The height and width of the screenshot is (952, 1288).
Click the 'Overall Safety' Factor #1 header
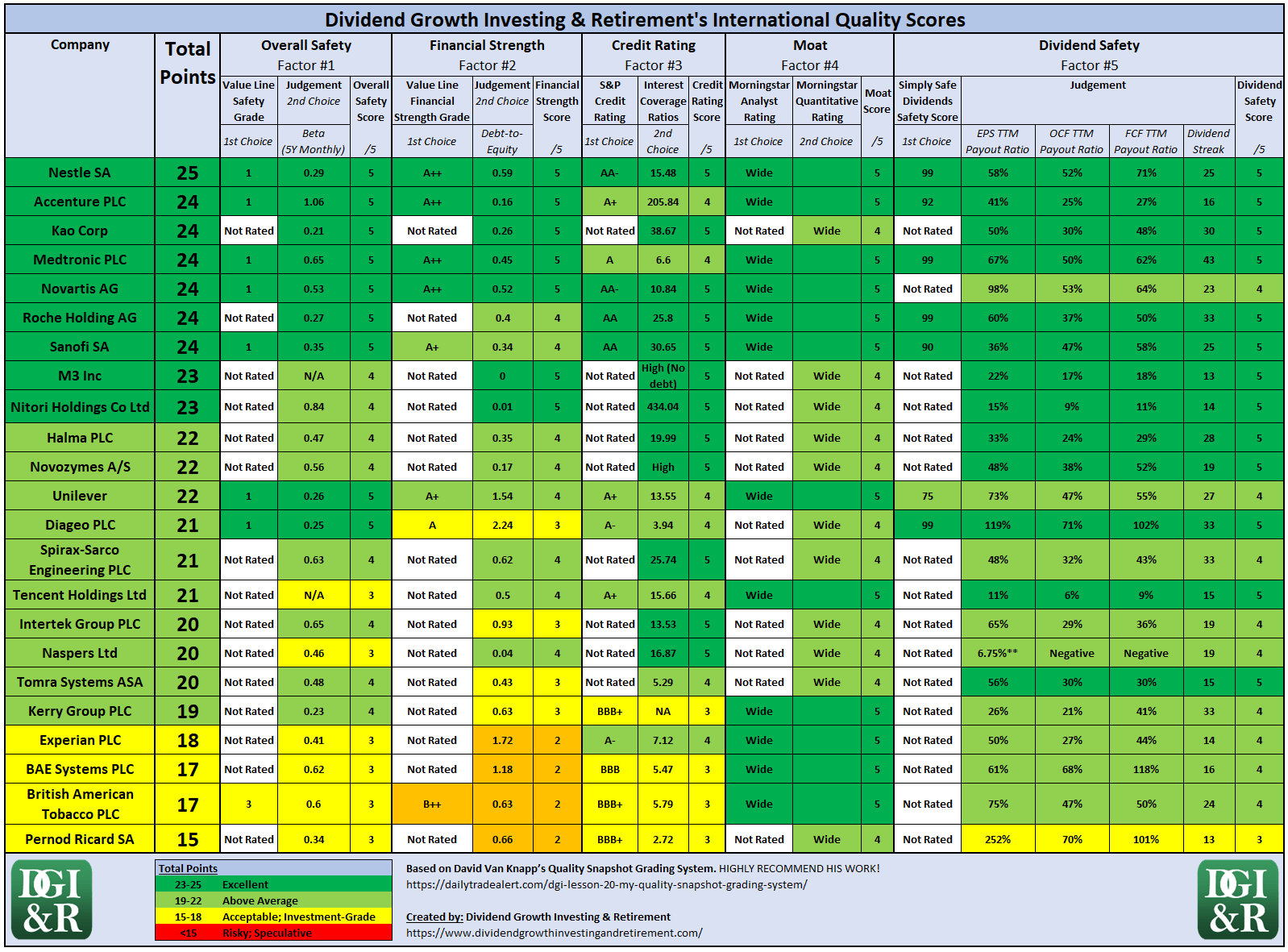[306, 55]
